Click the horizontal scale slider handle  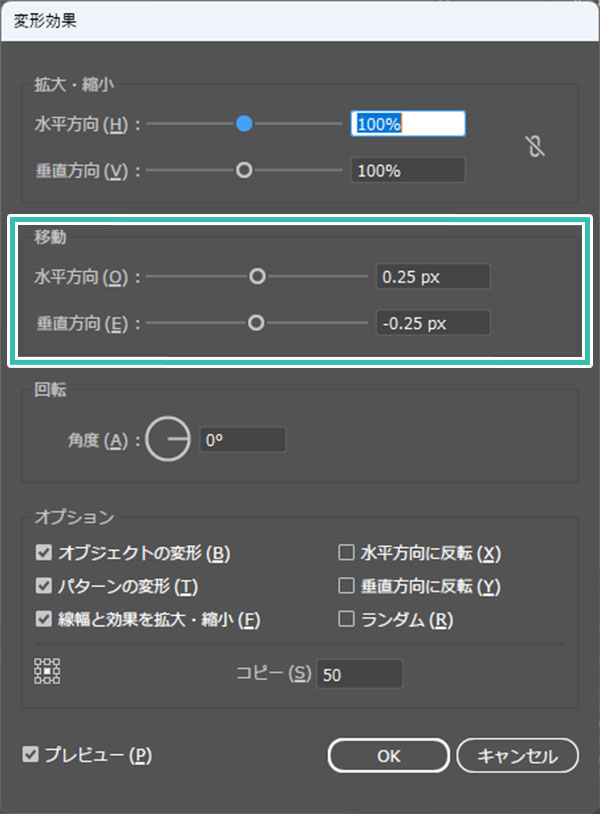point(244,124)
